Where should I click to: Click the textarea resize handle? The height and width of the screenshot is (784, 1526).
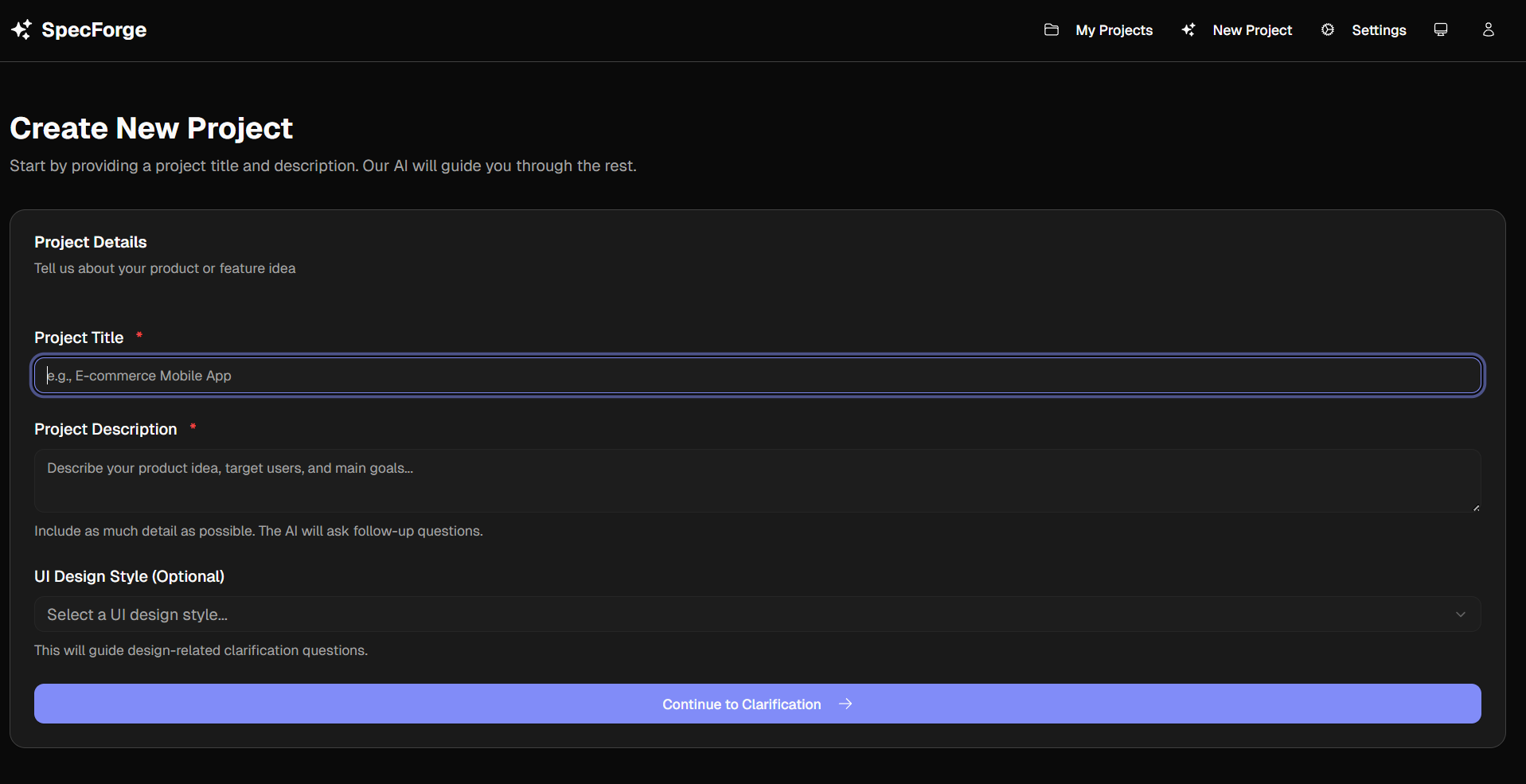[1477, 506]
